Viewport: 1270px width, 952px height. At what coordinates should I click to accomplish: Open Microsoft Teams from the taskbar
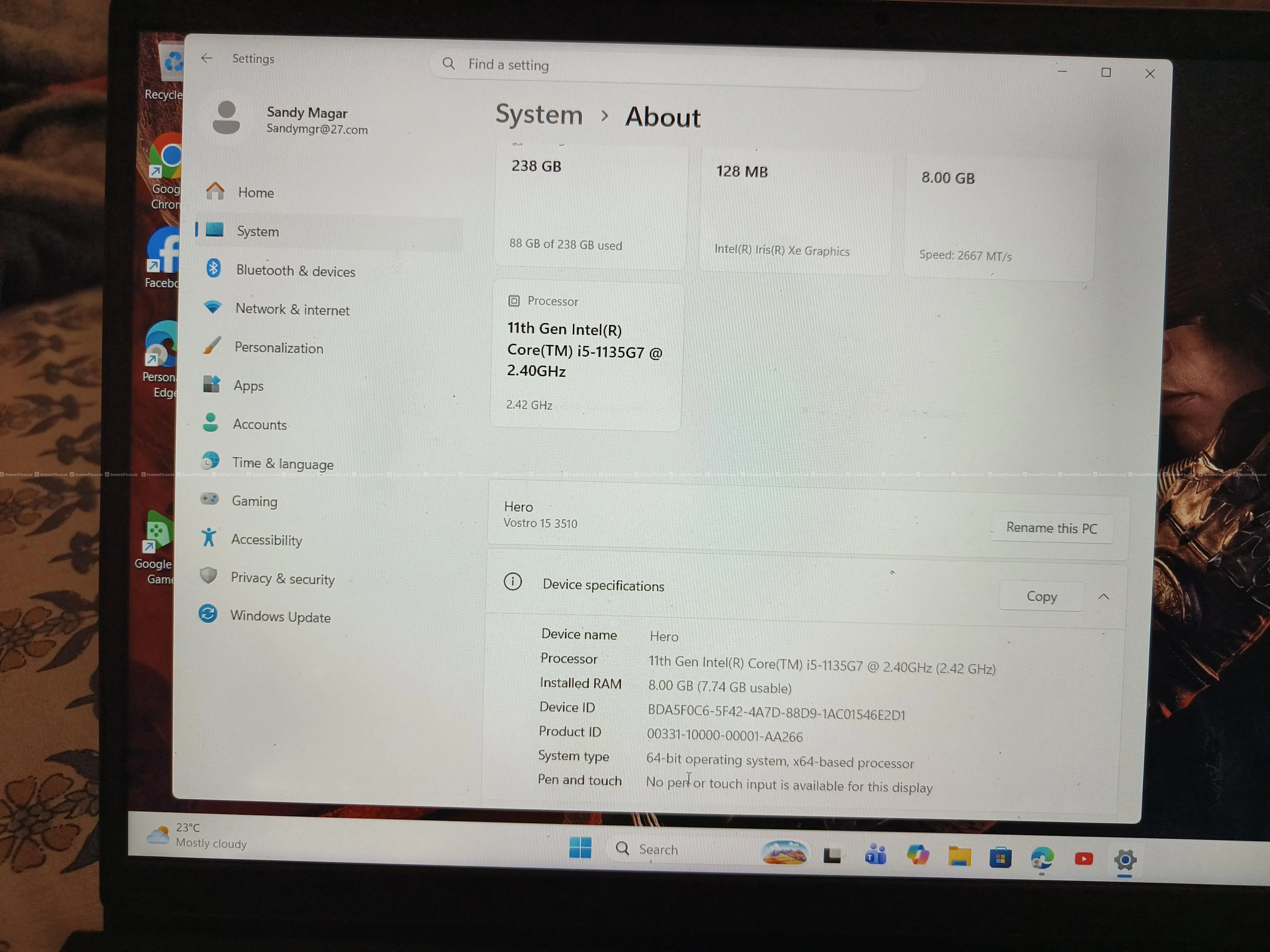[x=876, y=855]
